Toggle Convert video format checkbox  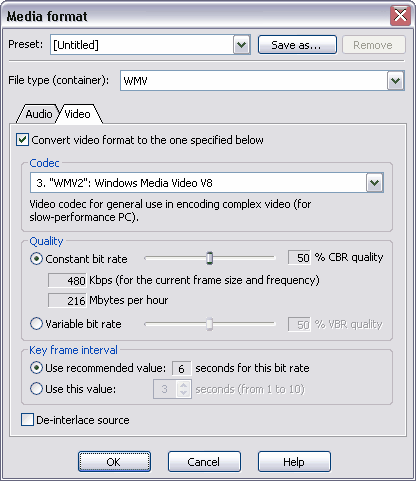pos(22,140)
